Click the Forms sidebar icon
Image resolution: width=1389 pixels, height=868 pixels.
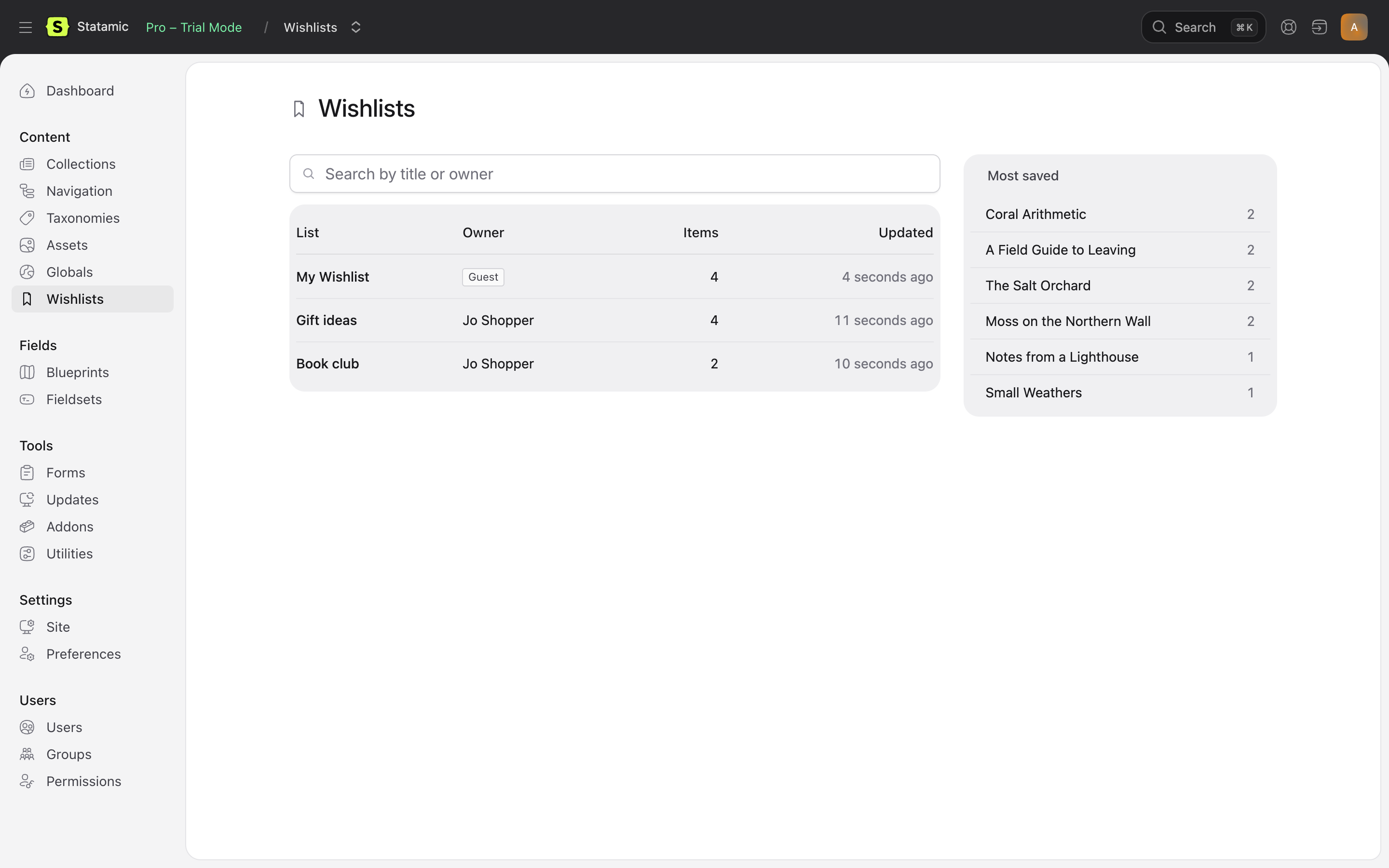pos(27,473)
